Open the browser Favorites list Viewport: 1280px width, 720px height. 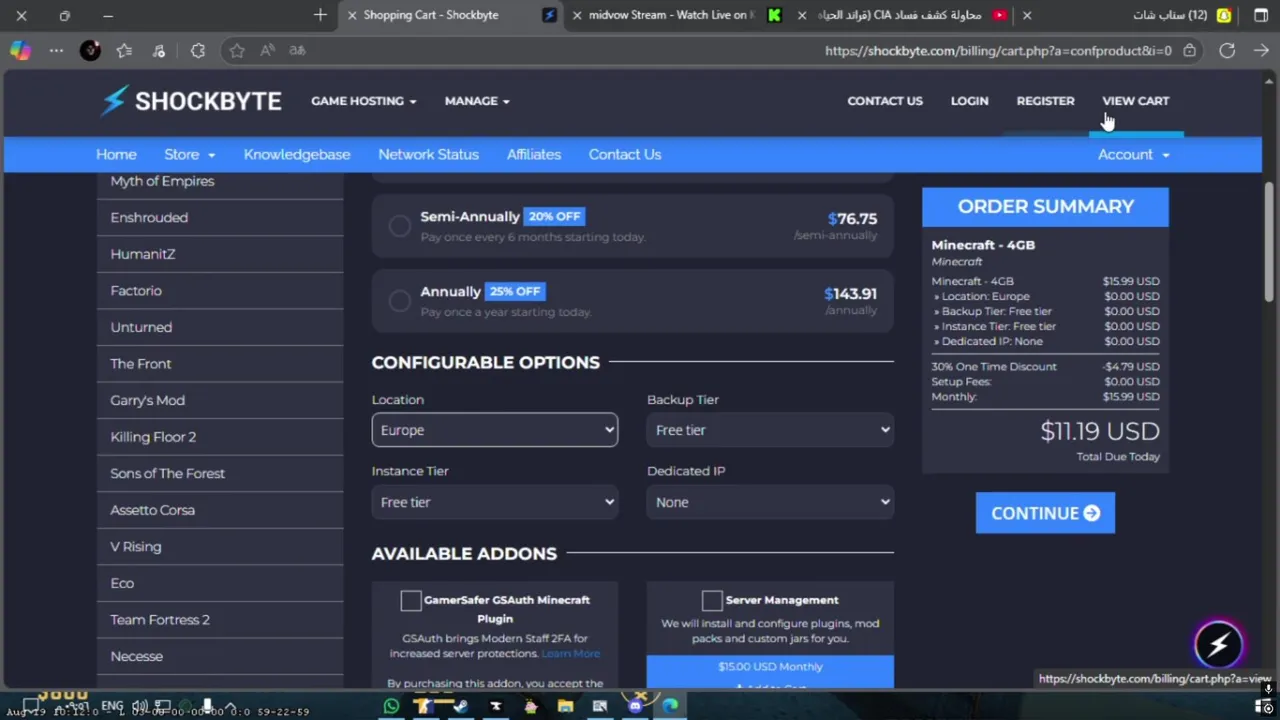coord(124,50)
